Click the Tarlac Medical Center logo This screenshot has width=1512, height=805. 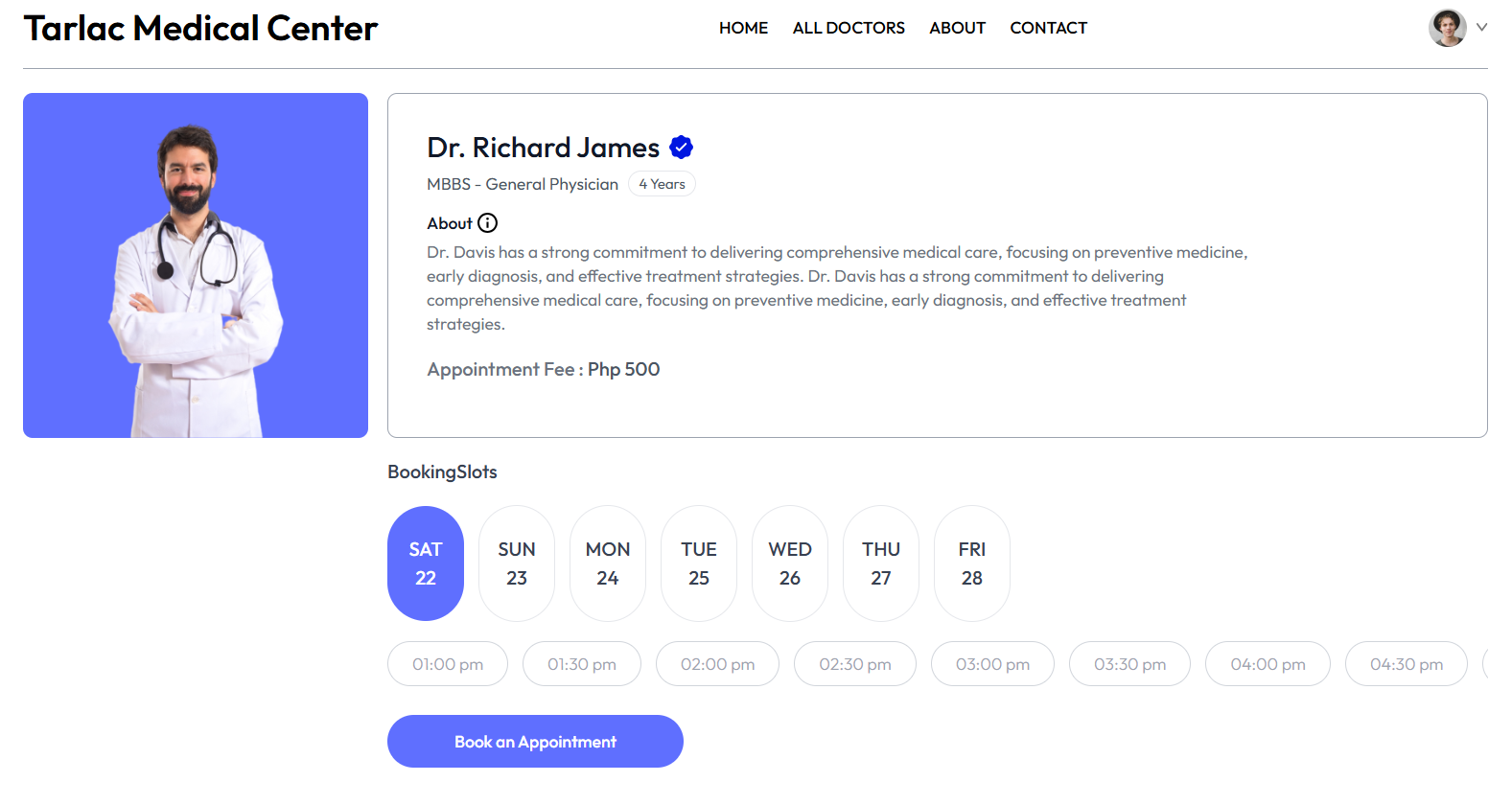tap(200, 29)
